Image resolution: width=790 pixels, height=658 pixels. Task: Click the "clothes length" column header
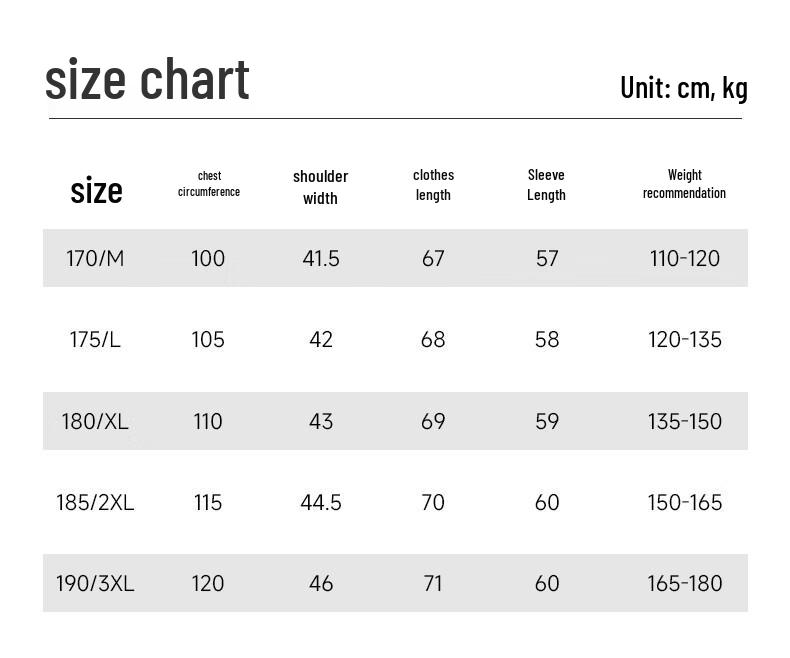pyautogui.click(x=433, y=185)
